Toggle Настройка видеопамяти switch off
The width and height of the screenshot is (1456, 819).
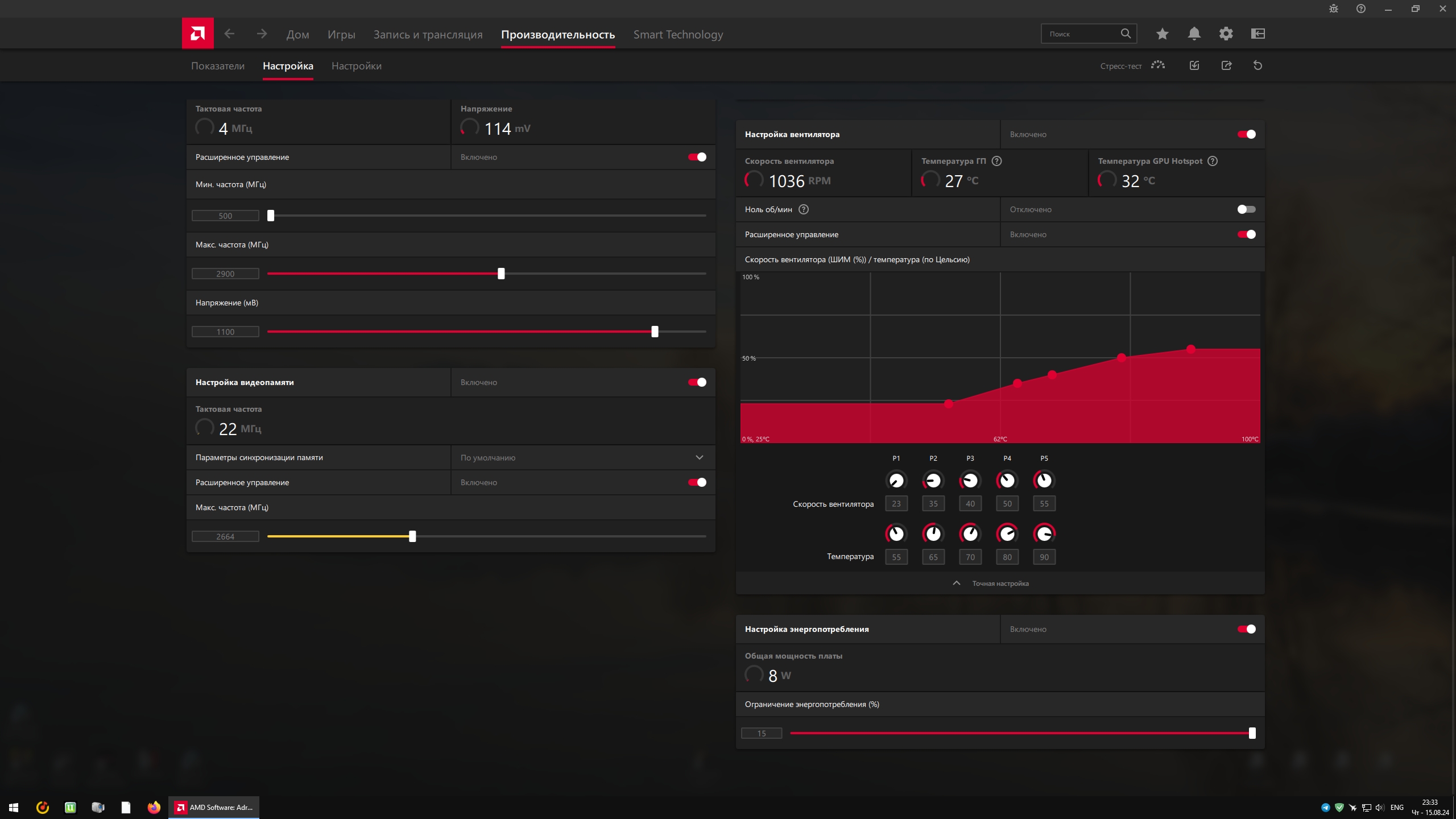[x=697, y=382]
